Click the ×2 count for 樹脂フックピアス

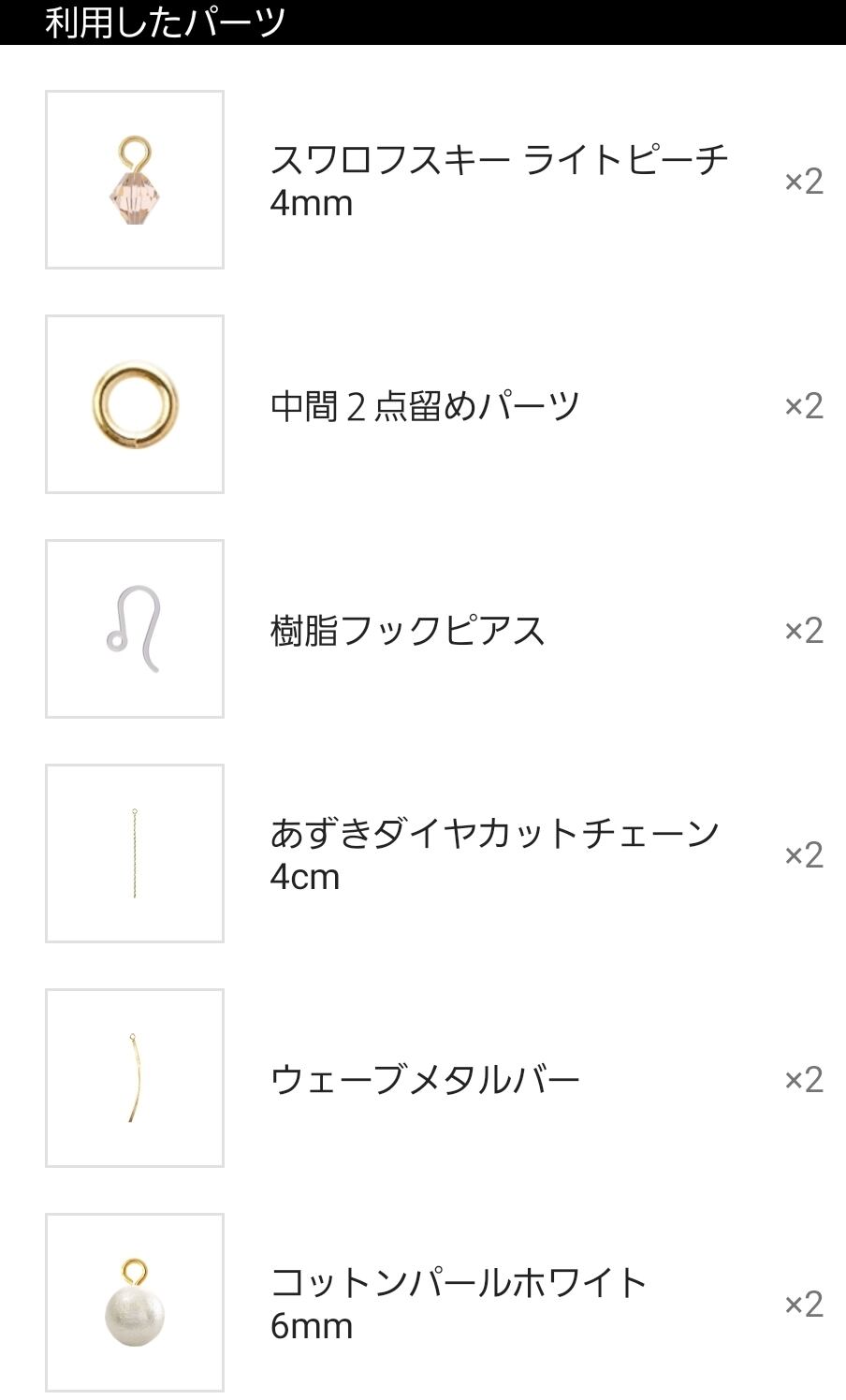pyautogui.click(x=804, y=630)
